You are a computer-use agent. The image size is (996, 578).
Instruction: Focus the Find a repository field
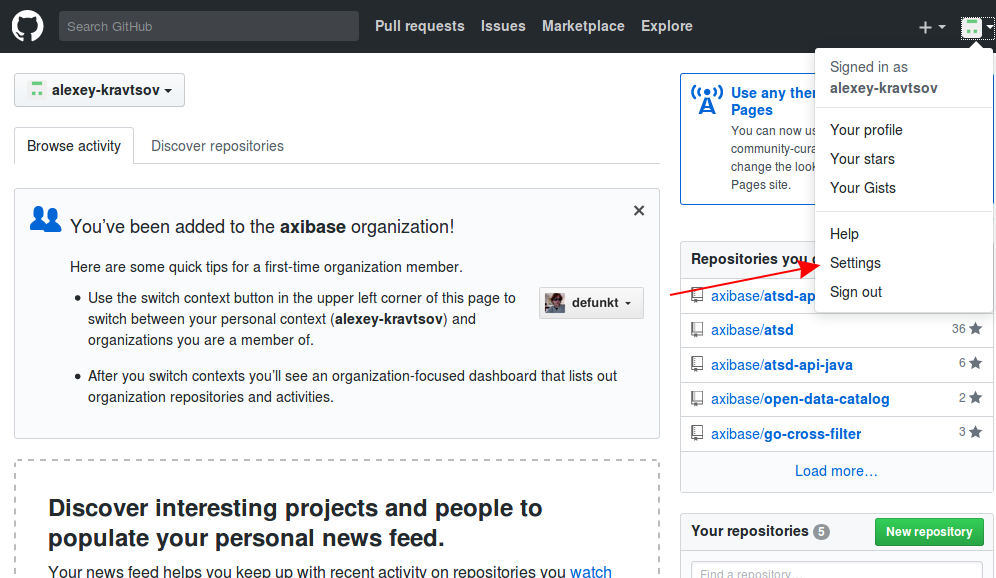coord(837,570)
